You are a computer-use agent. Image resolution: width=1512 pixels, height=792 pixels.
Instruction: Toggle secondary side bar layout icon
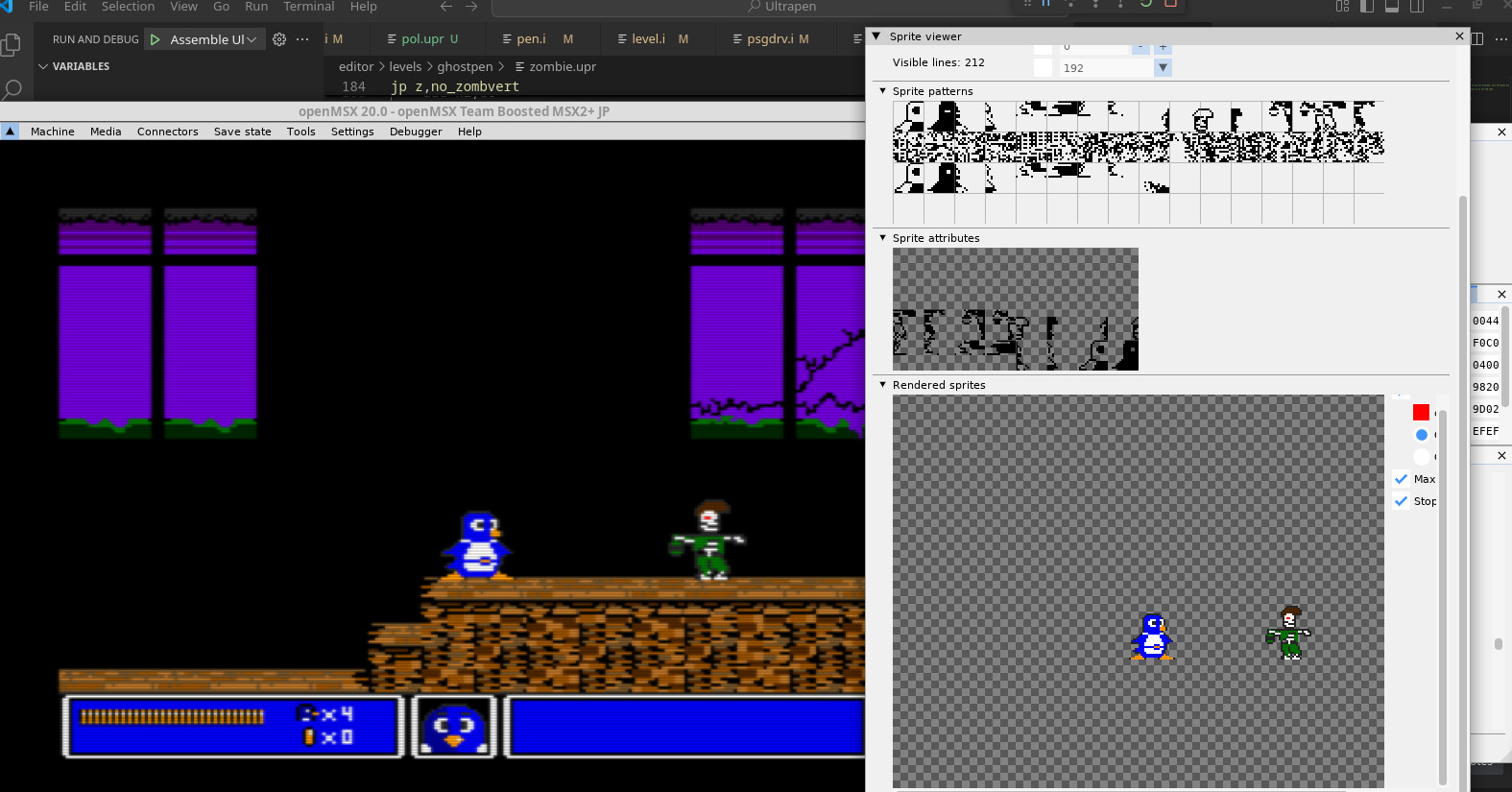click(x=1417, y=6)
